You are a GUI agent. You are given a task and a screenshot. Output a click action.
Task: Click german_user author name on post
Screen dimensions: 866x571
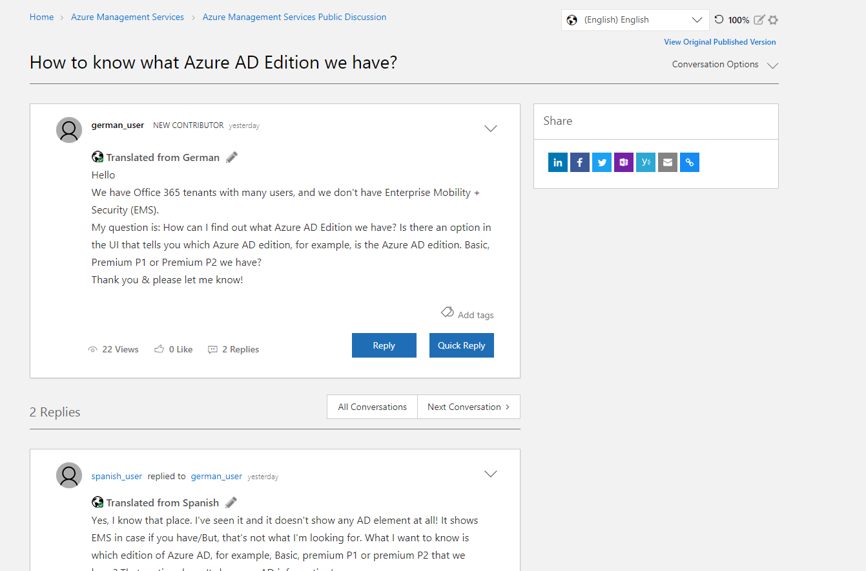[x=118, y=125]
